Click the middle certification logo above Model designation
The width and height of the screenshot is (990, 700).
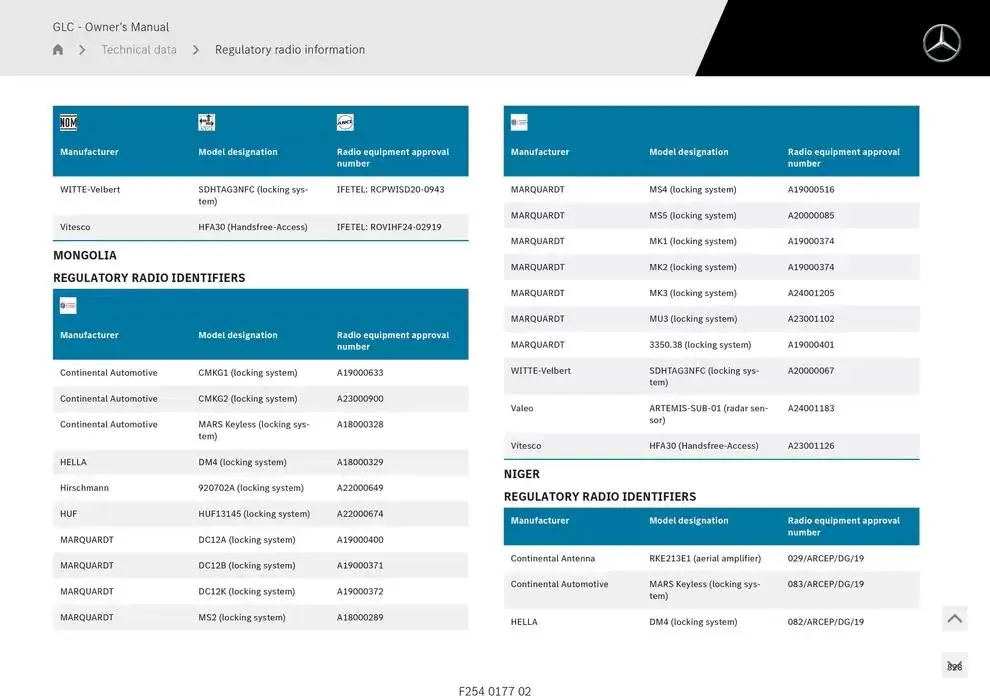coord(207,123)
